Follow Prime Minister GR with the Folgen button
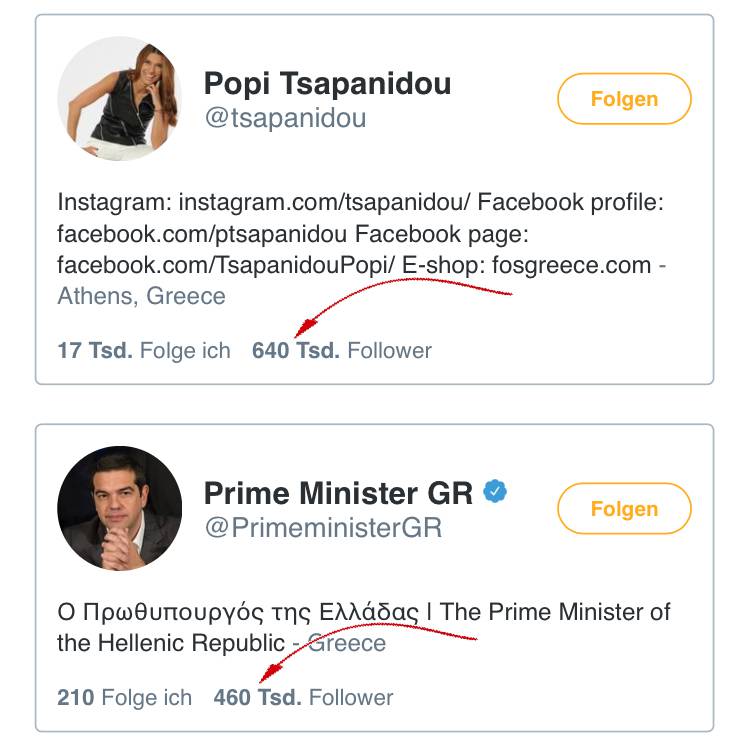The image size is (750, 753). click(x=624, y=509)
